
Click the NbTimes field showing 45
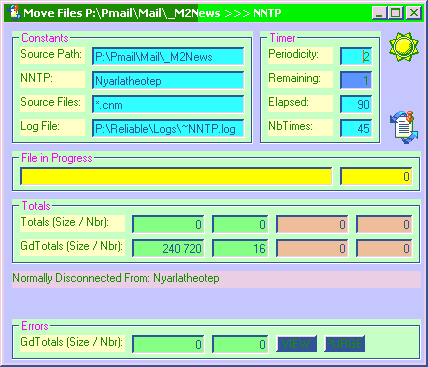(x=356, y=128)
